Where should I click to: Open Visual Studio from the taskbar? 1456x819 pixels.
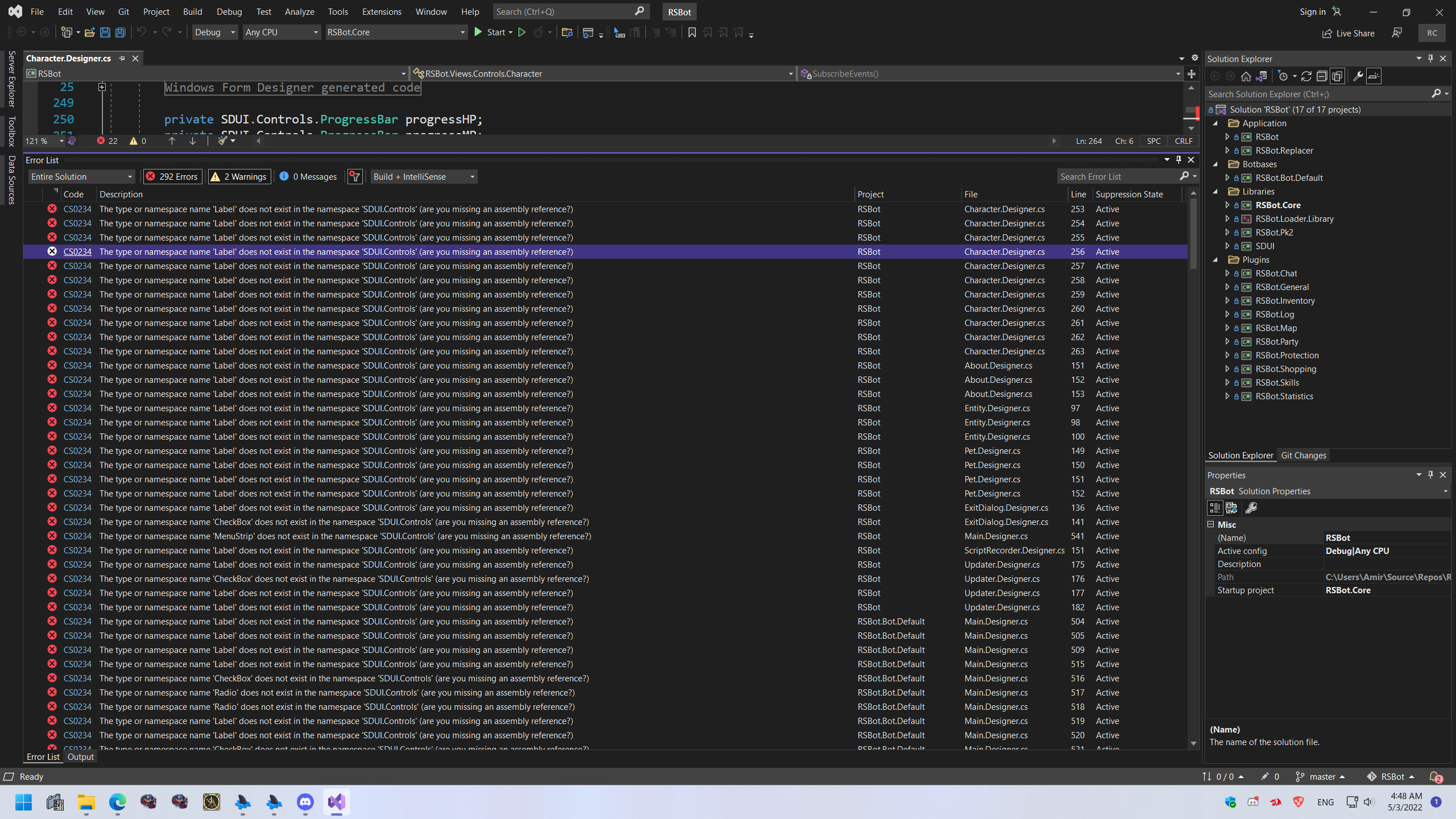(x=336, y=803)
